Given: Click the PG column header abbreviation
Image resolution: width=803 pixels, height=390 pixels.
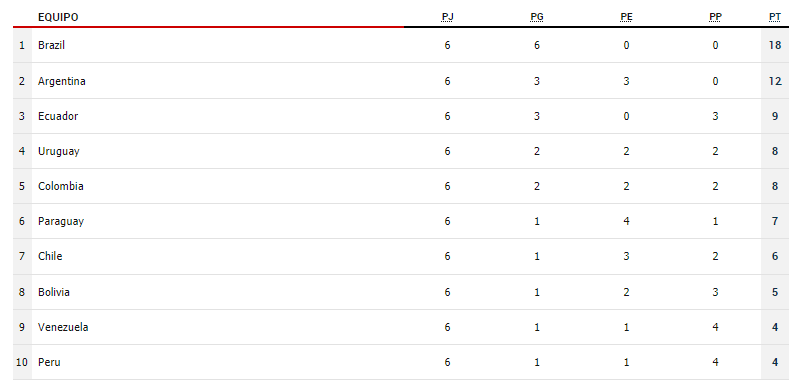Looking at the screenshot, I should tap(537, 17).
